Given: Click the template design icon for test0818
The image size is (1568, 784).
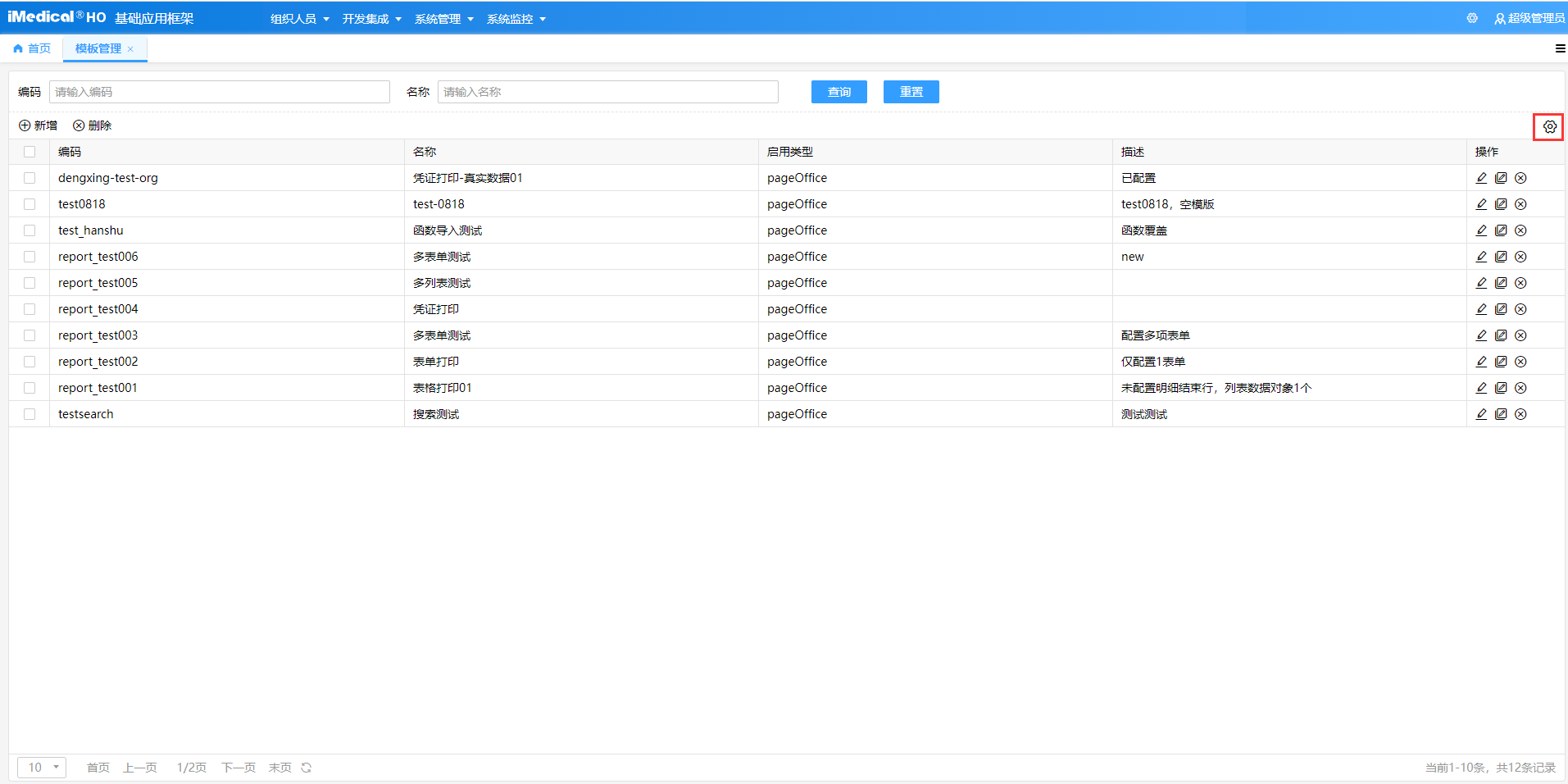Looking at the screenshot, I should click(x=1501, y=204).
